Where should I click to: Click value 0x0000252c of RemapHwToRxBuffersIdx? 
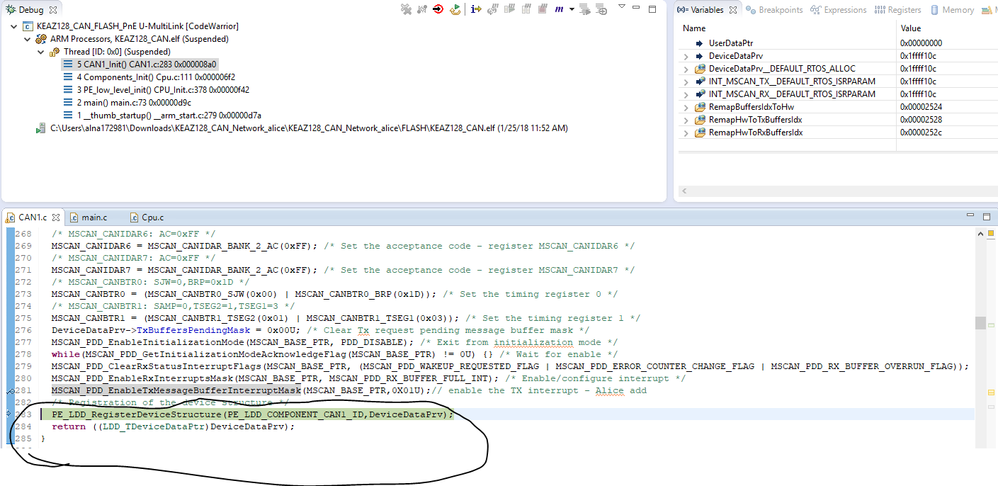pos(920,132)
